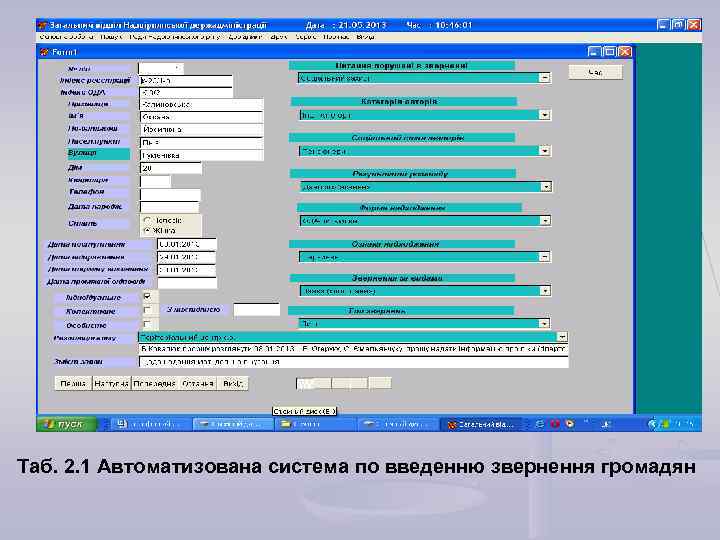Image resolution: width=720 pixels, height=540 pixels.
Task: Open the 'Резолюція кому' dropdown arrow
Action: [x=562, y=337]
